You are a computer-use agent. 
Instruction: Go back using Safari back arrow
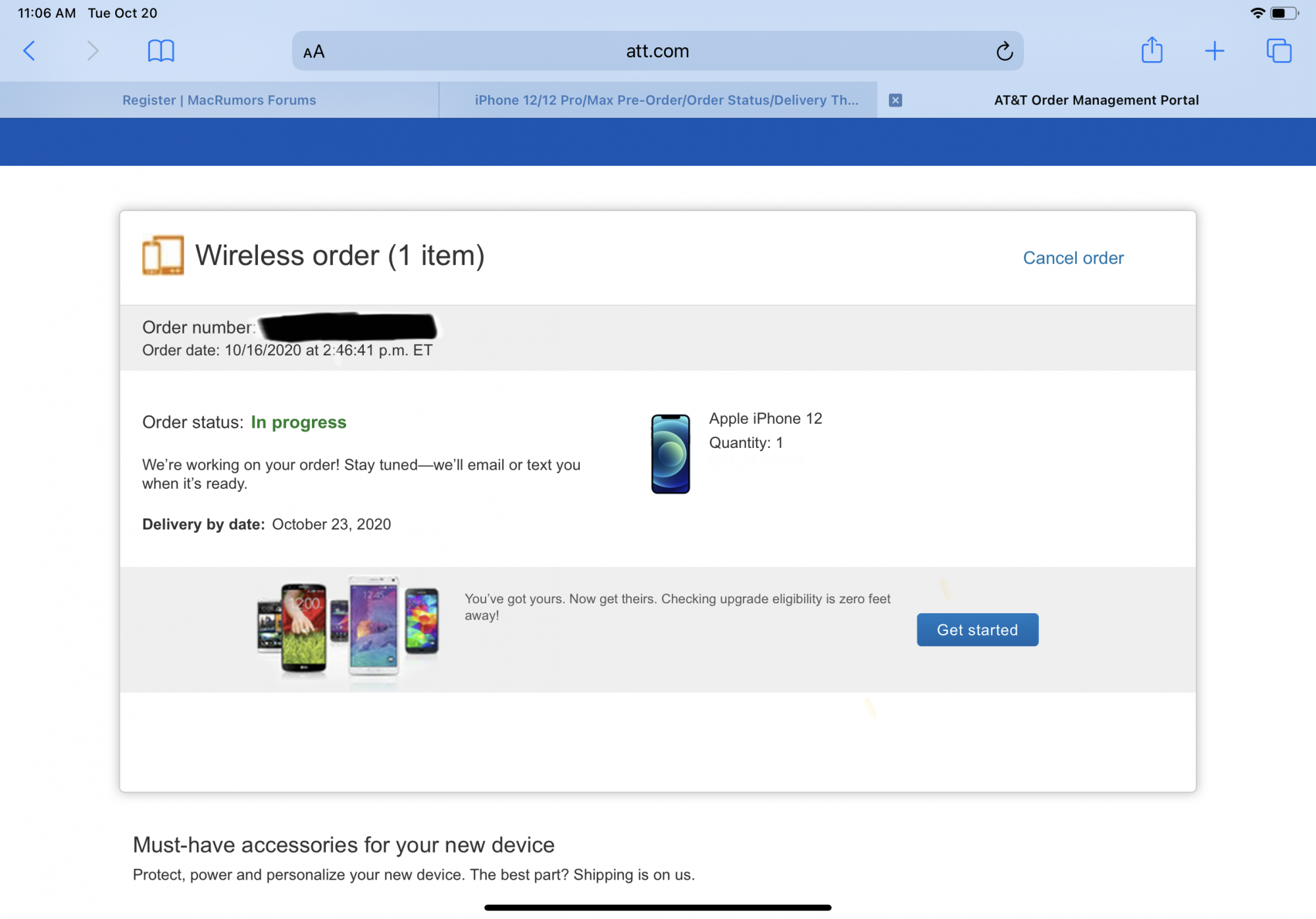[x=29, y=51]
